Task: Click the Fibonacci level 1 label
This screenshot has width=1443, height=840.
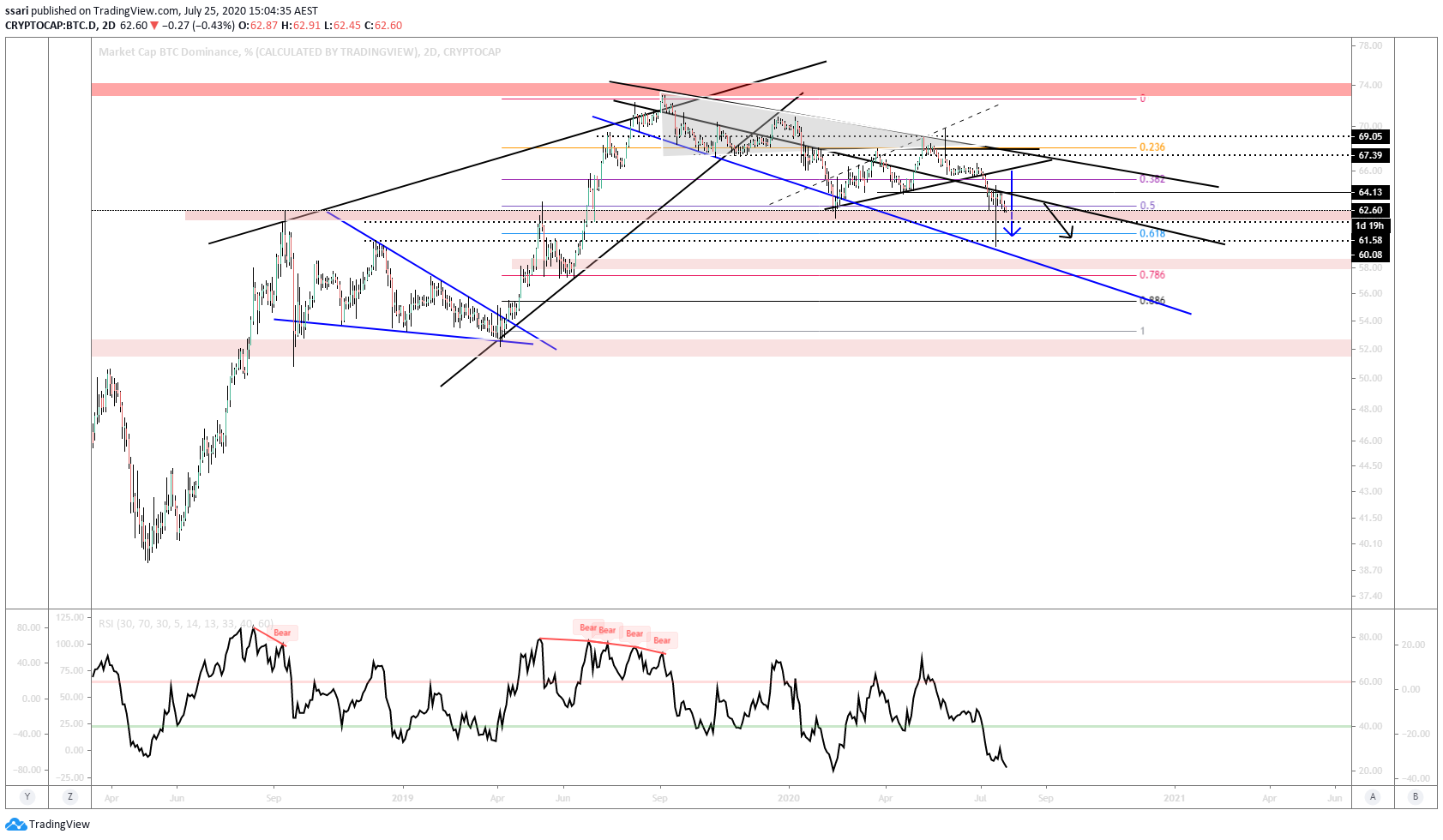Action: click(1142, 331)
